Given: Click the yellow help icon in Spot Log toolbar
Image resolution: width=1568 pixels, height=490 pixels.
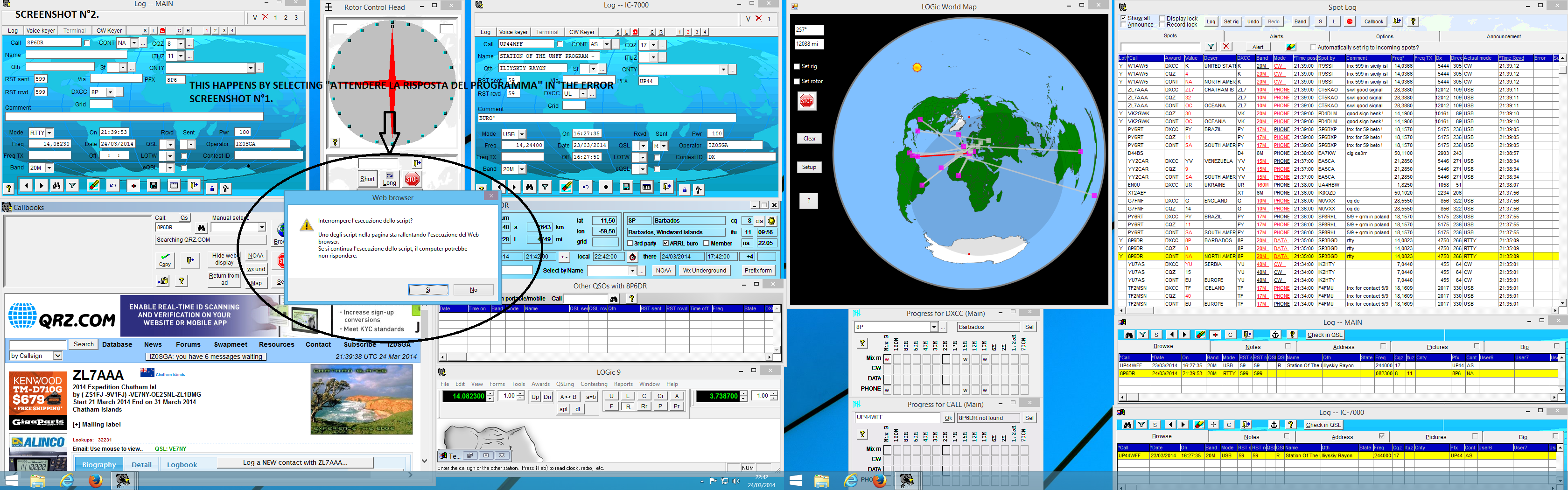Looking at the screenshot, I should [1413, 21].
